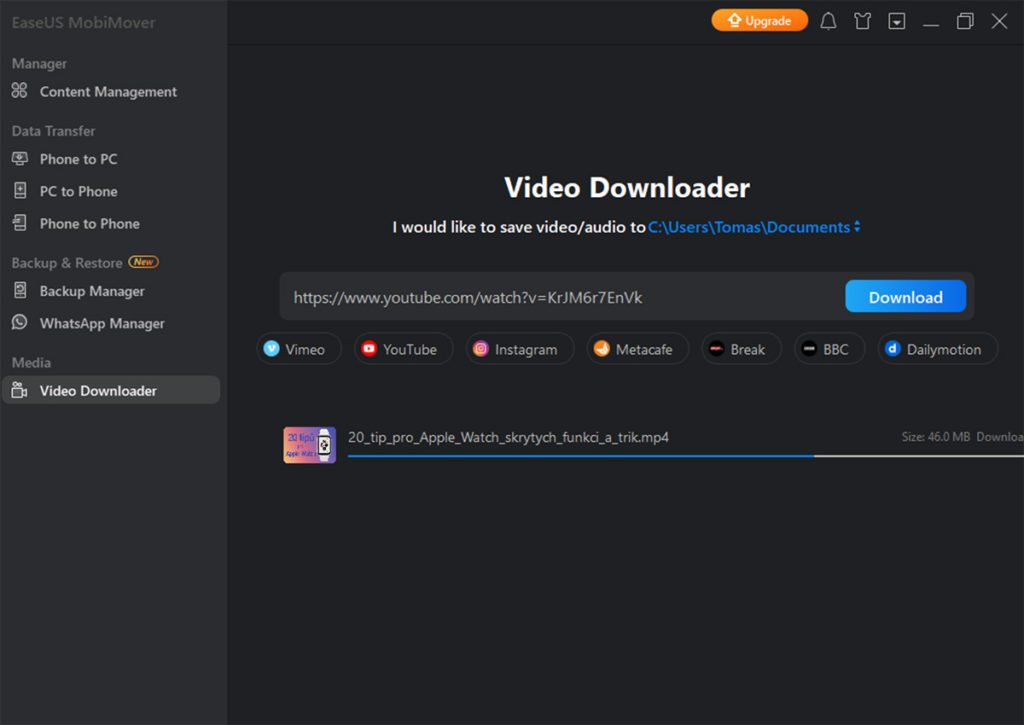Choose Metacafe site label
1024x725 pixels.
tap(644, 349)
